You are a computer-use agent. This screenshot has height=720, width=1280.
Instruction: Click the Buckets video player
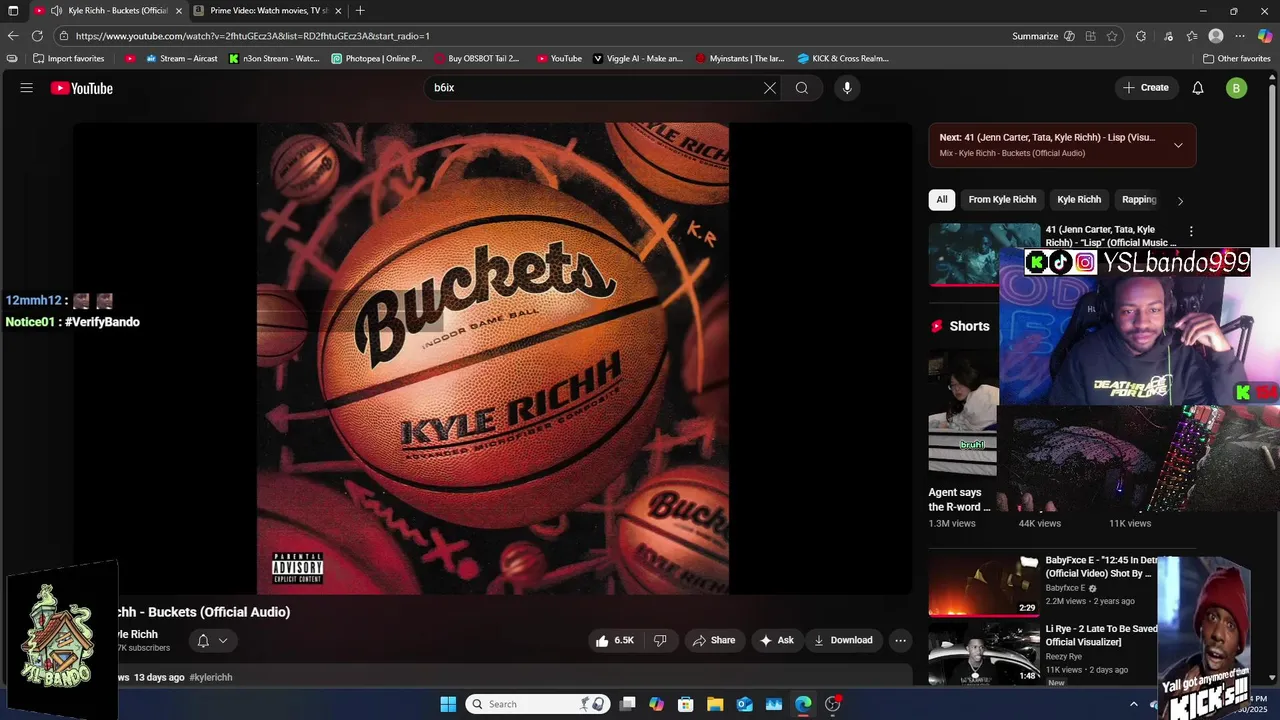pyautogui.click(x=492, y=358)
